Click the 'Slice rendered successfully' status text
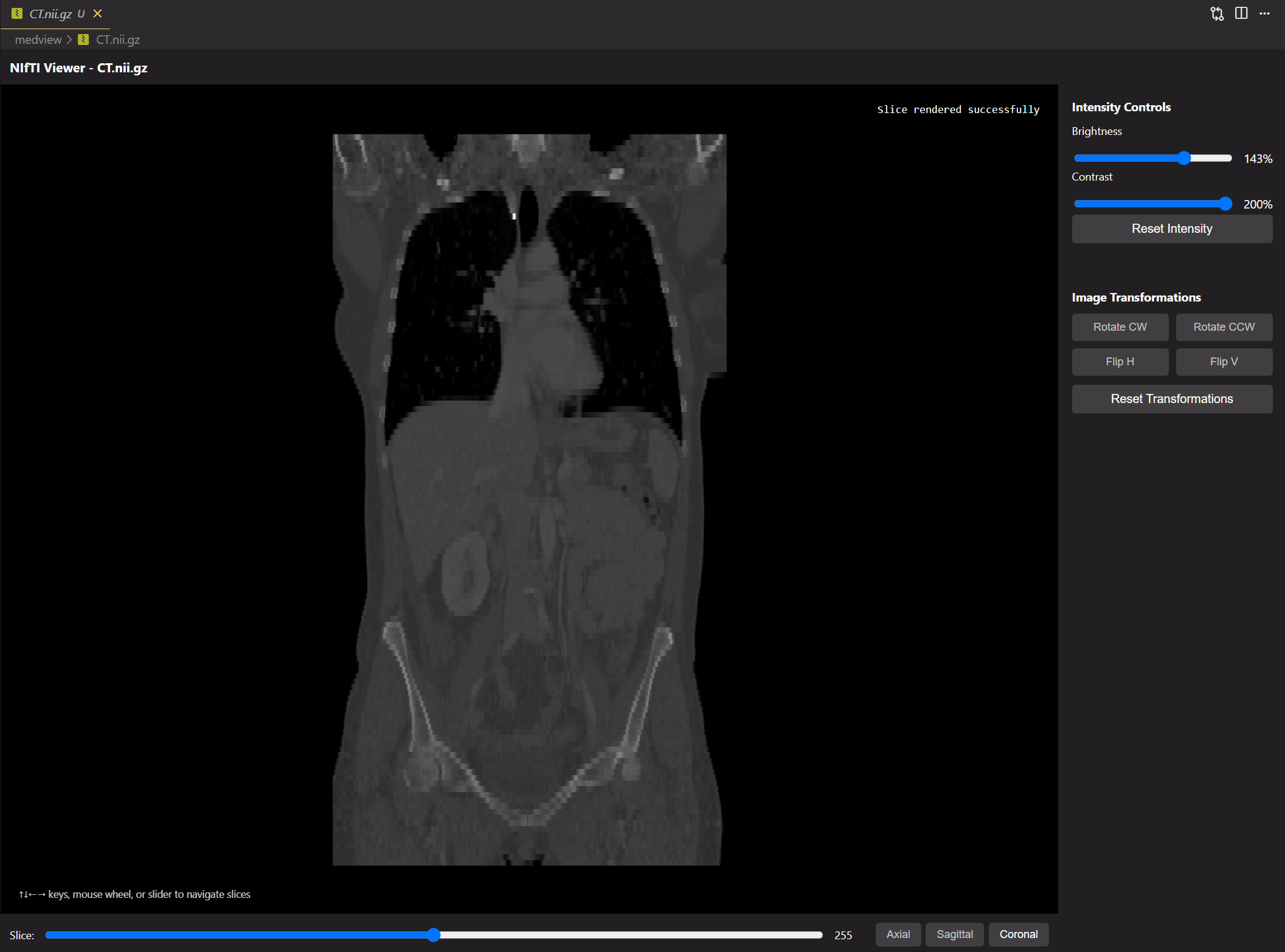 (958, 109)
